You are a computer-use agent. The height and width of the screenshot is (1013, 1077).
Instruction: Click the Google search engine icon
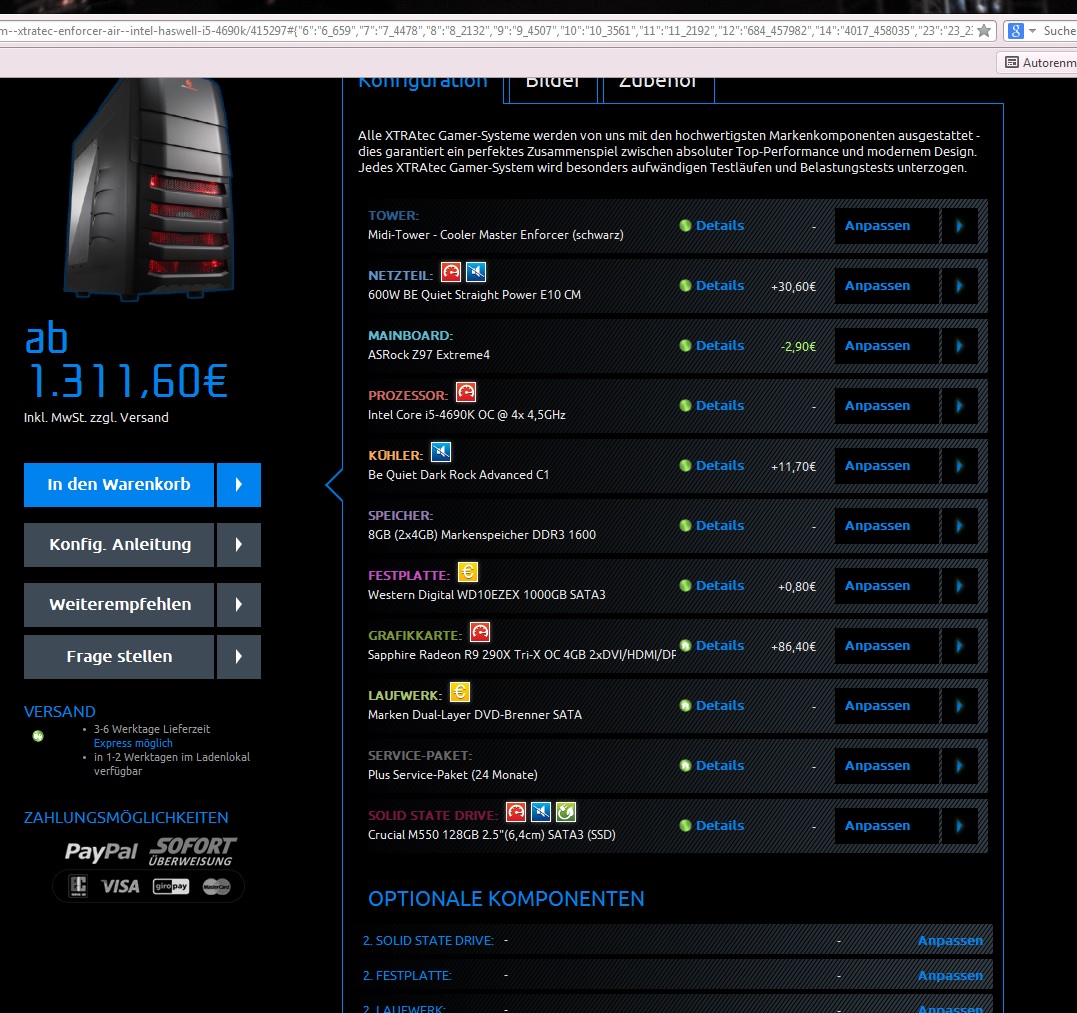click(1016, 31)
